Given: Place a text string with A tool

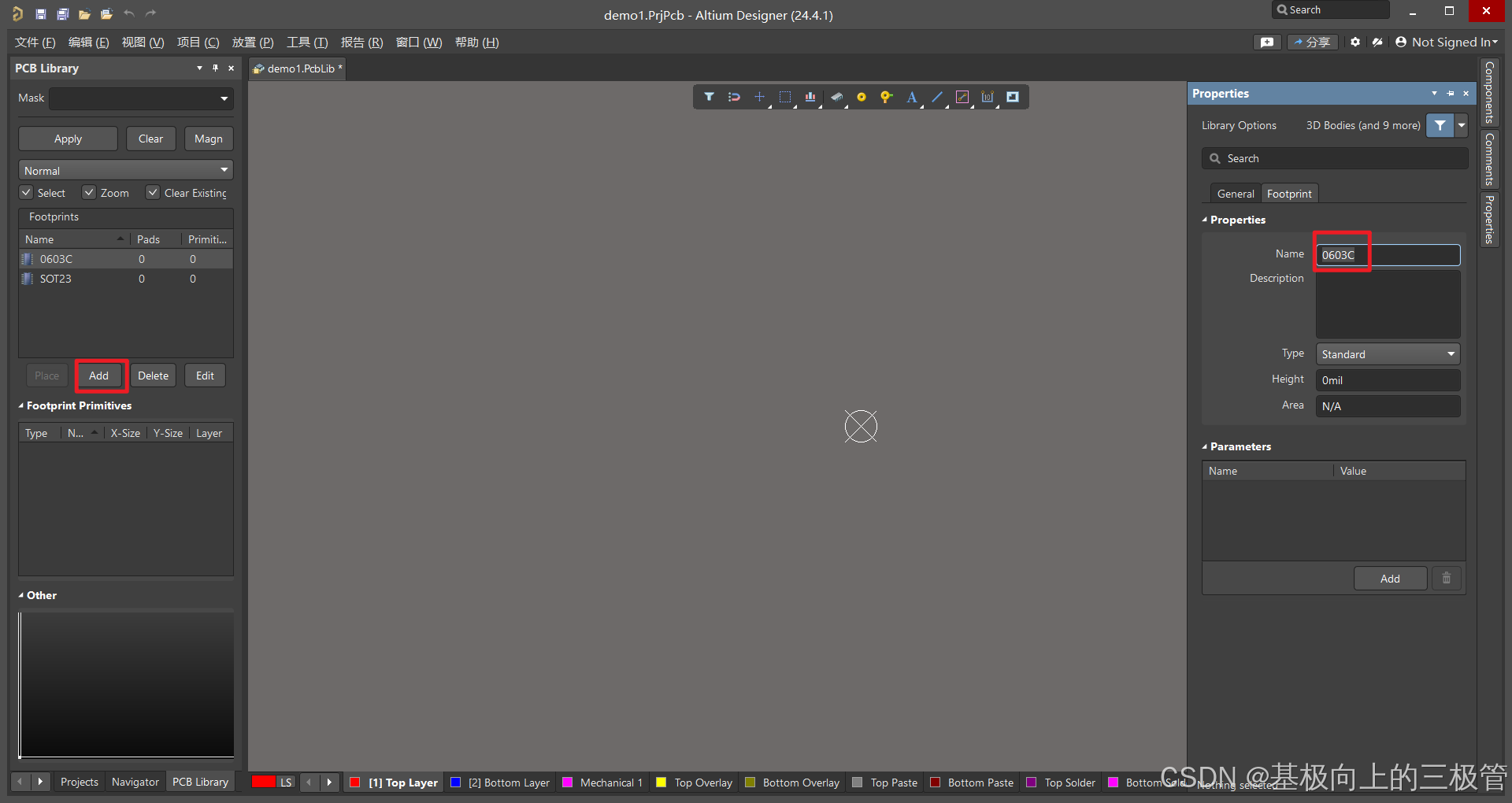Looking at the screenshot, I should 911,97.
